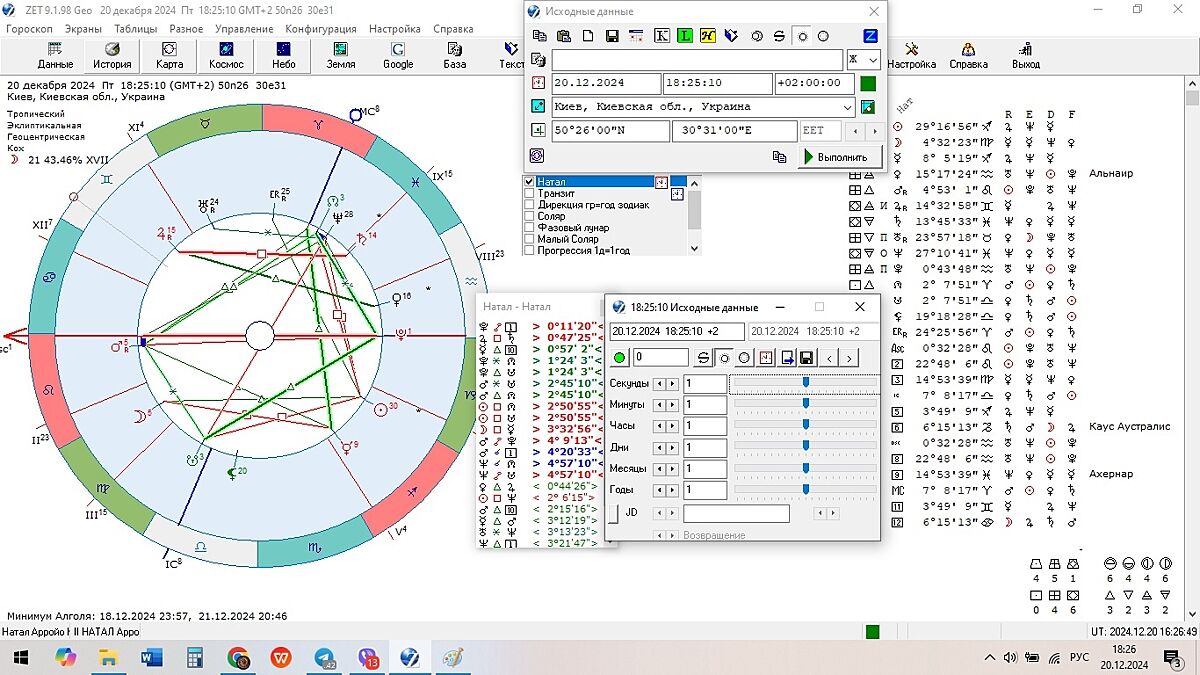Screen dimensions: 1200x675
Task: Click the blue Z icon in Исходные данные
Action: coord(870,36)
